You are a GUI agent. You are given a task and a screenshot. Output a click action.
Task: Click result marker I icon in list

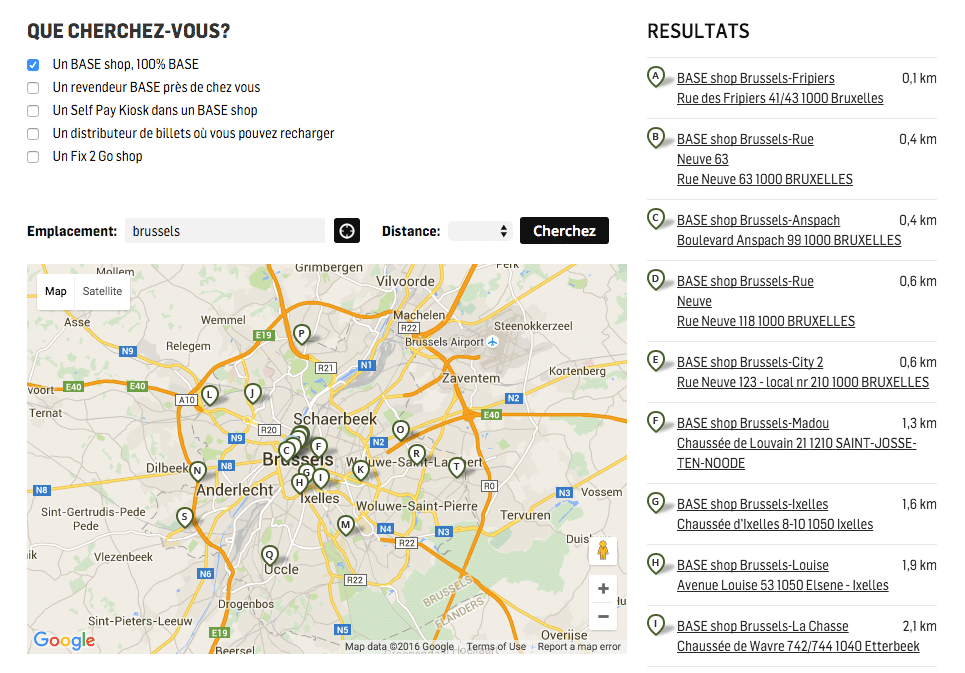pyautogui.click(x=656, y=626)
